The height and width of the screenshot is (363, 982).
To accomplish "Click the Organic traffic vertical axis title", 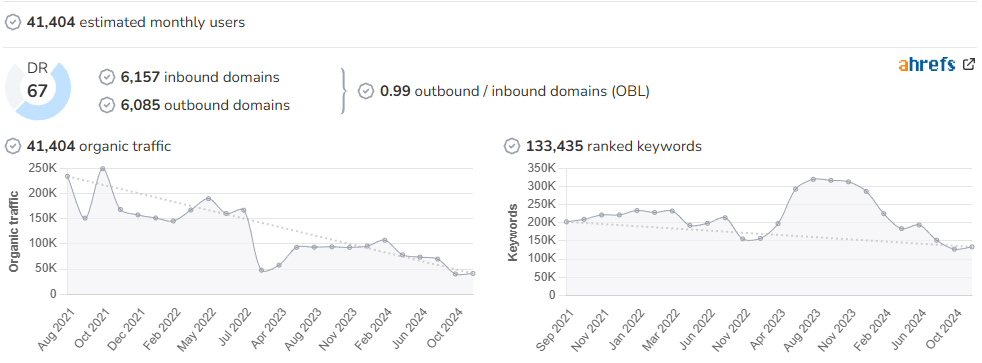I will click(x=14, y=231).
